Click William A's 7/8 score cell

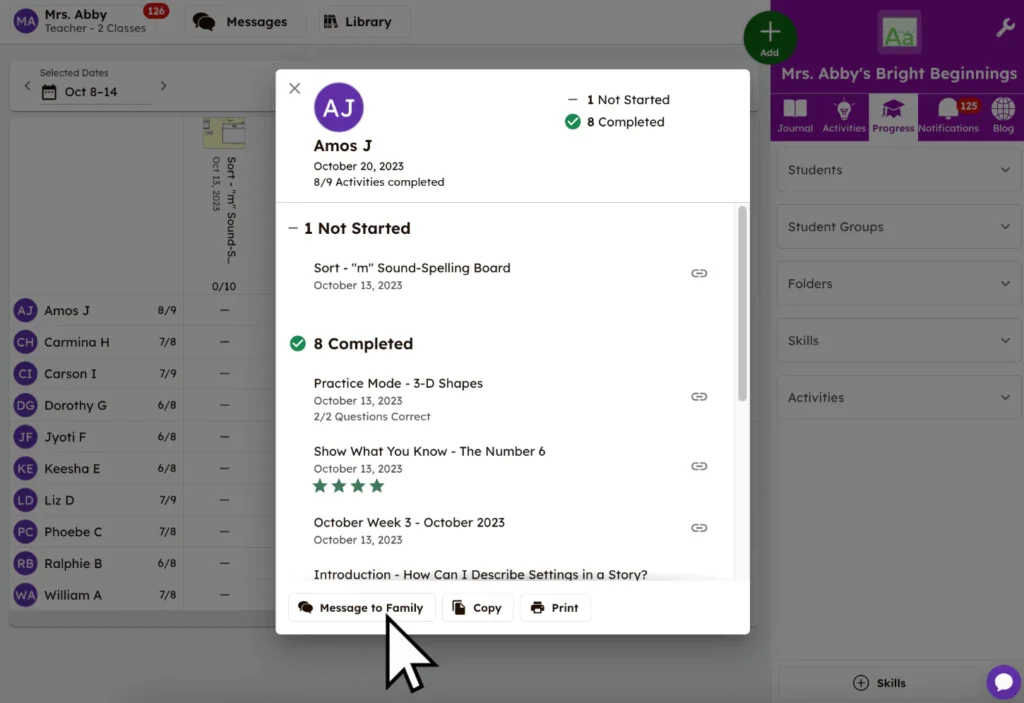point(167,595)
